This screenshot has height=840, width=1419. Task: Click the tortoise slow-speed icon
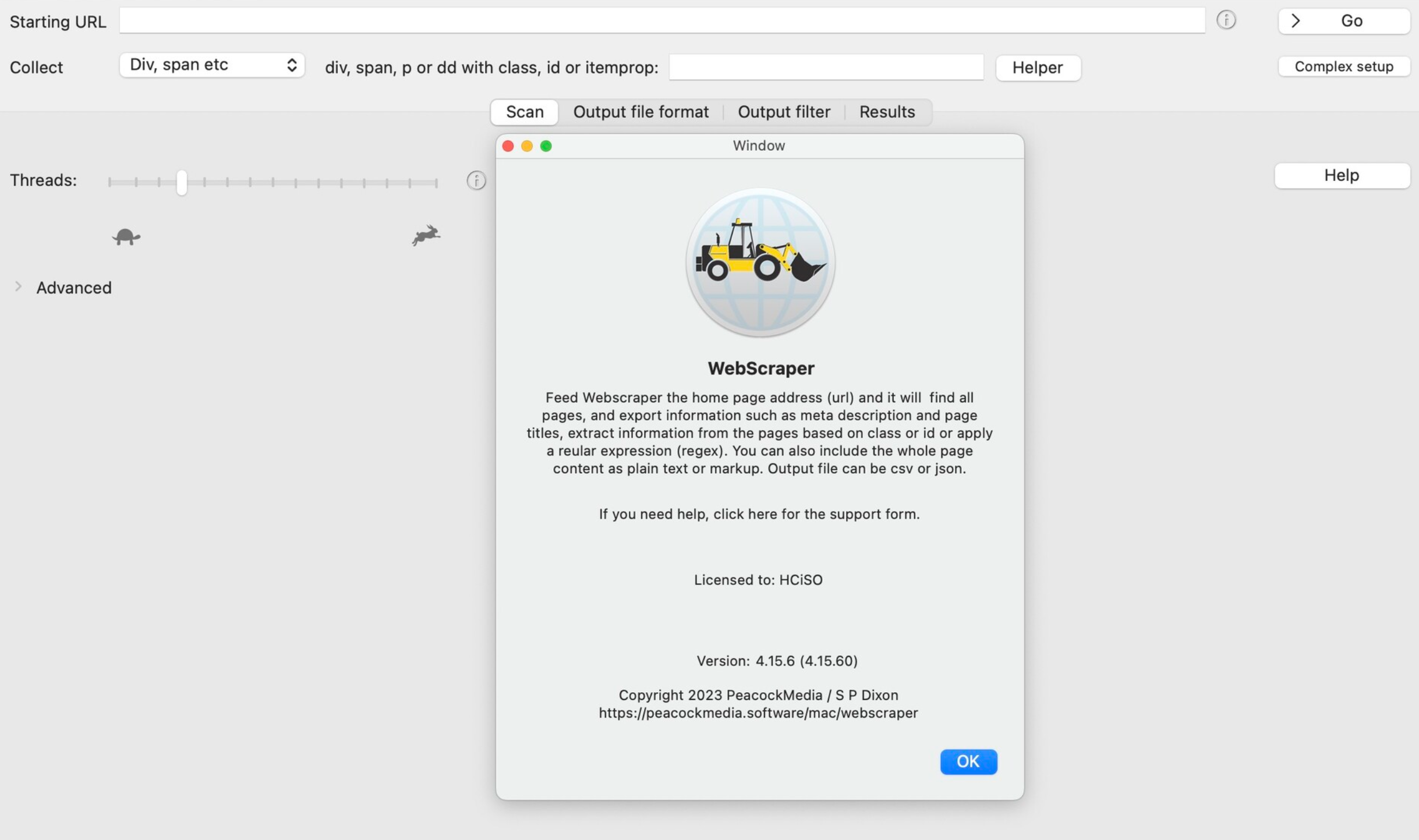[126, 237]
